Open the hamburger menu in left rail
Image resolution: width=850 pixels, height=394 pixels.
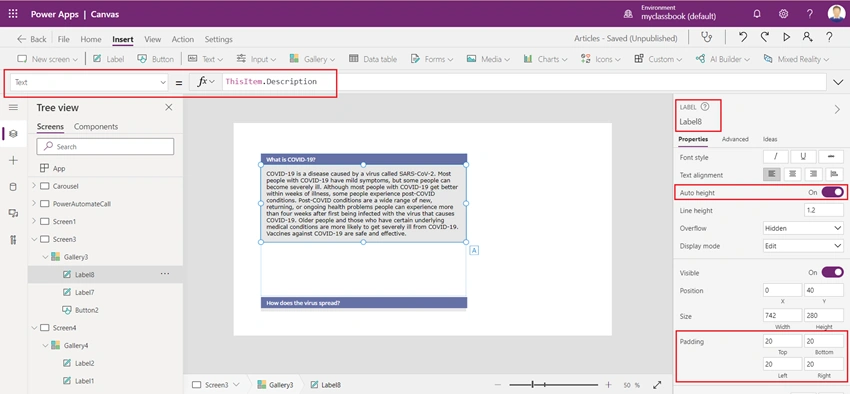[14, 107]
